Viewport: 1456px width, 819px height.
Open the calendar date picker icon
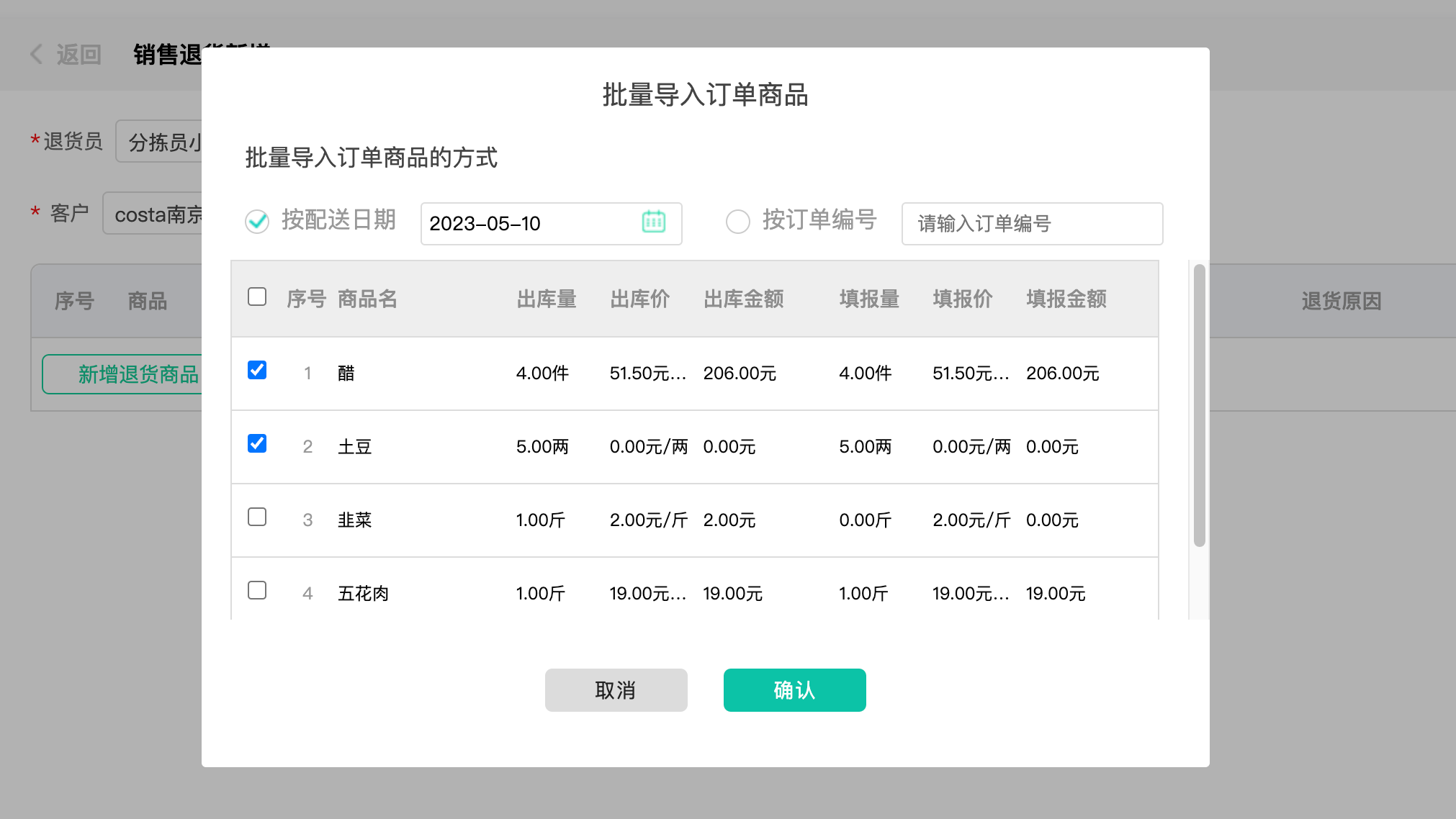653,222
